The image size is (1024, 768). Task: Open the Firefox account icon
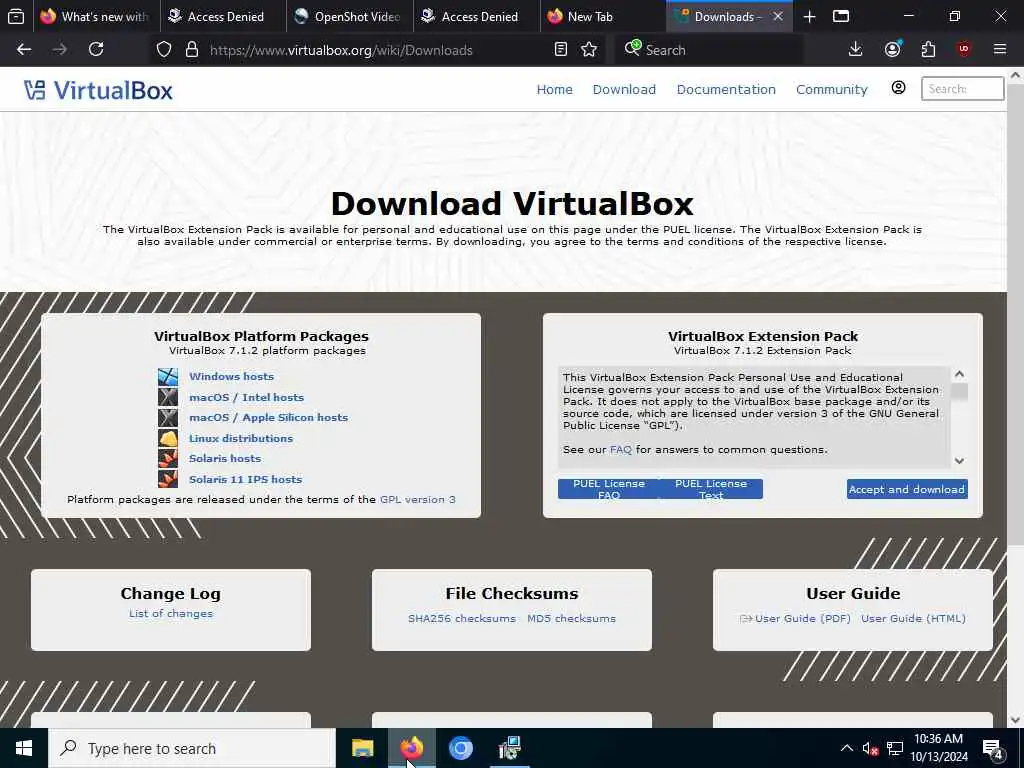click(893, 49)
